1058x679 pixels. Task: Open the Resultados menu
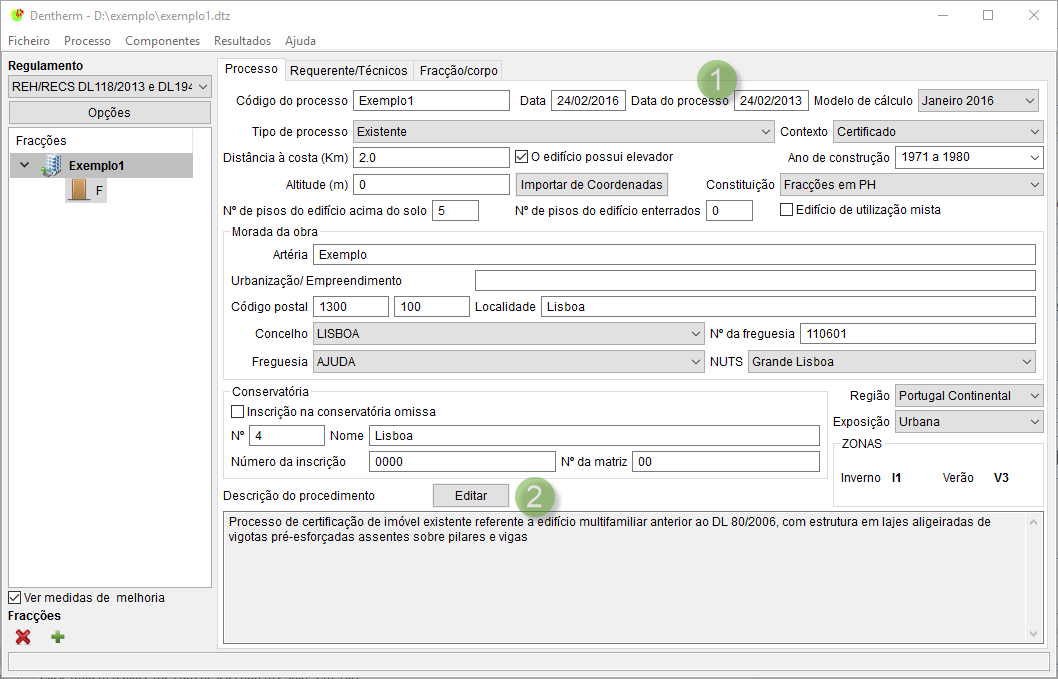tap(242, 41)
